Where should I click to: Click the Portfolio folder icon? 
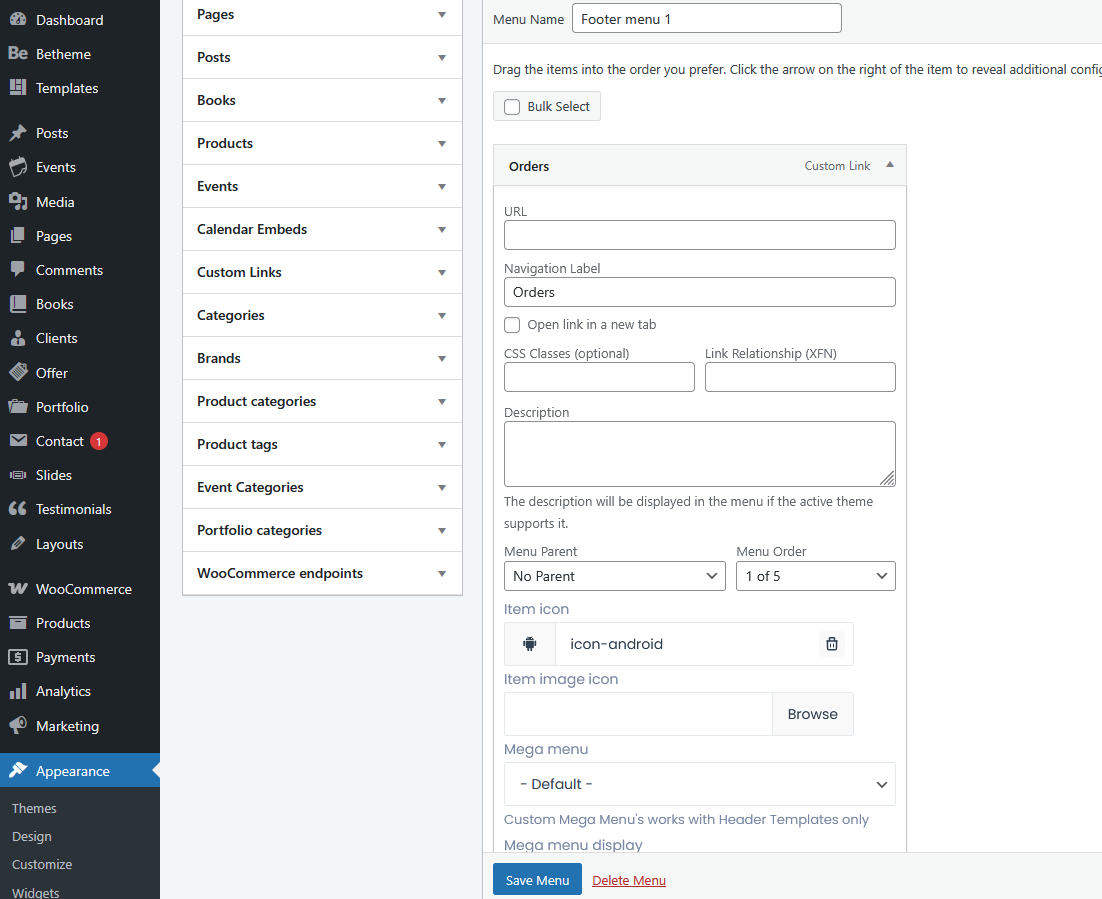(18, 407)
